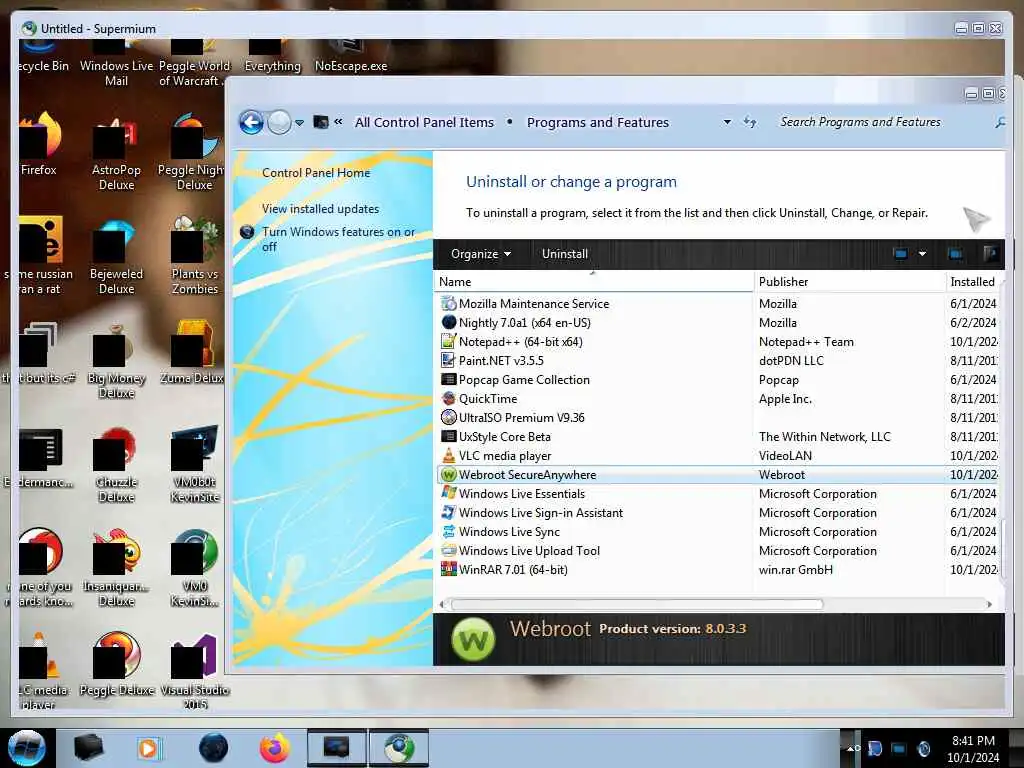Open Turn Windows features on or off

(338, 239)
